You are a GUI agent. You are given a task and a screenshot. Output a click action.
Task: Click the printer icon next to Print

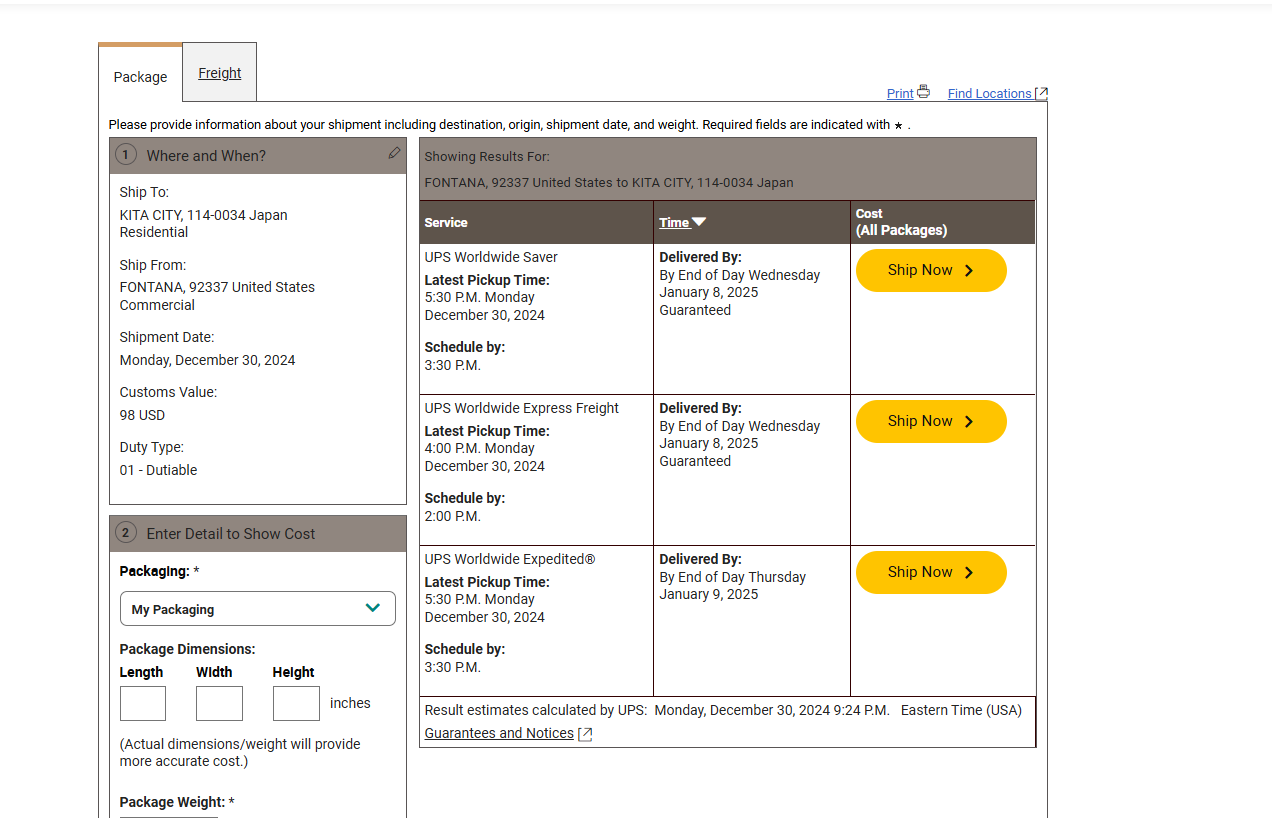924,92
